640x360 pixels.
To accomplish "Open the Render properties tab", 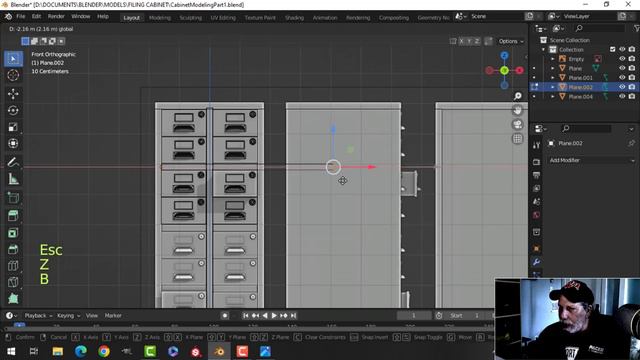I will coord(536,162).
